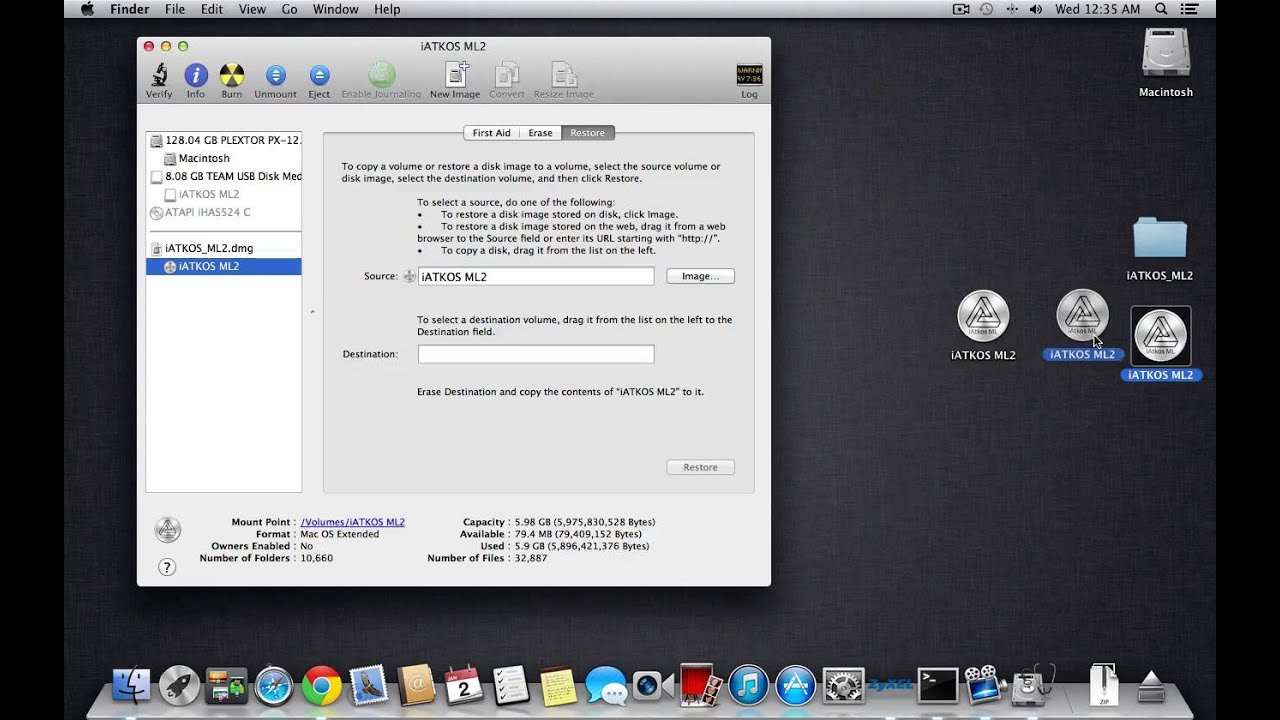Select 128.04 GB PLEXTOR disk in sidebar

pos(224,140)
